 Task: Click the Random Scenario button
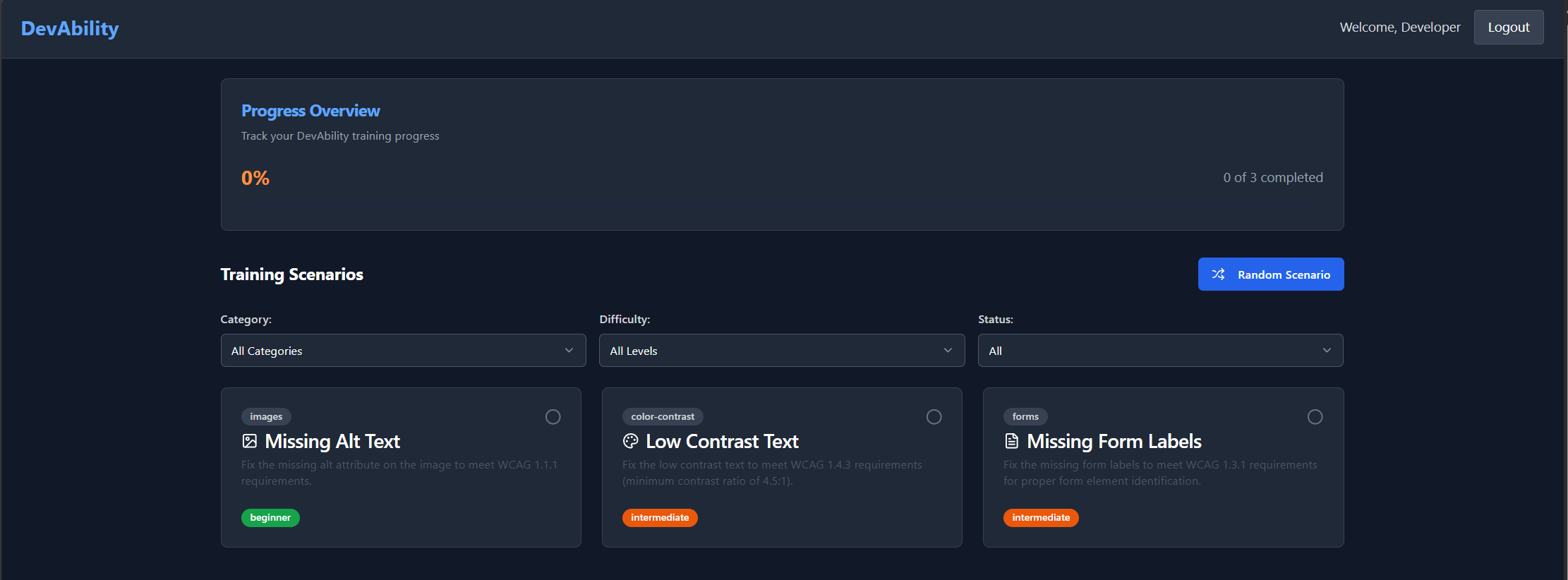(1270, 274)
